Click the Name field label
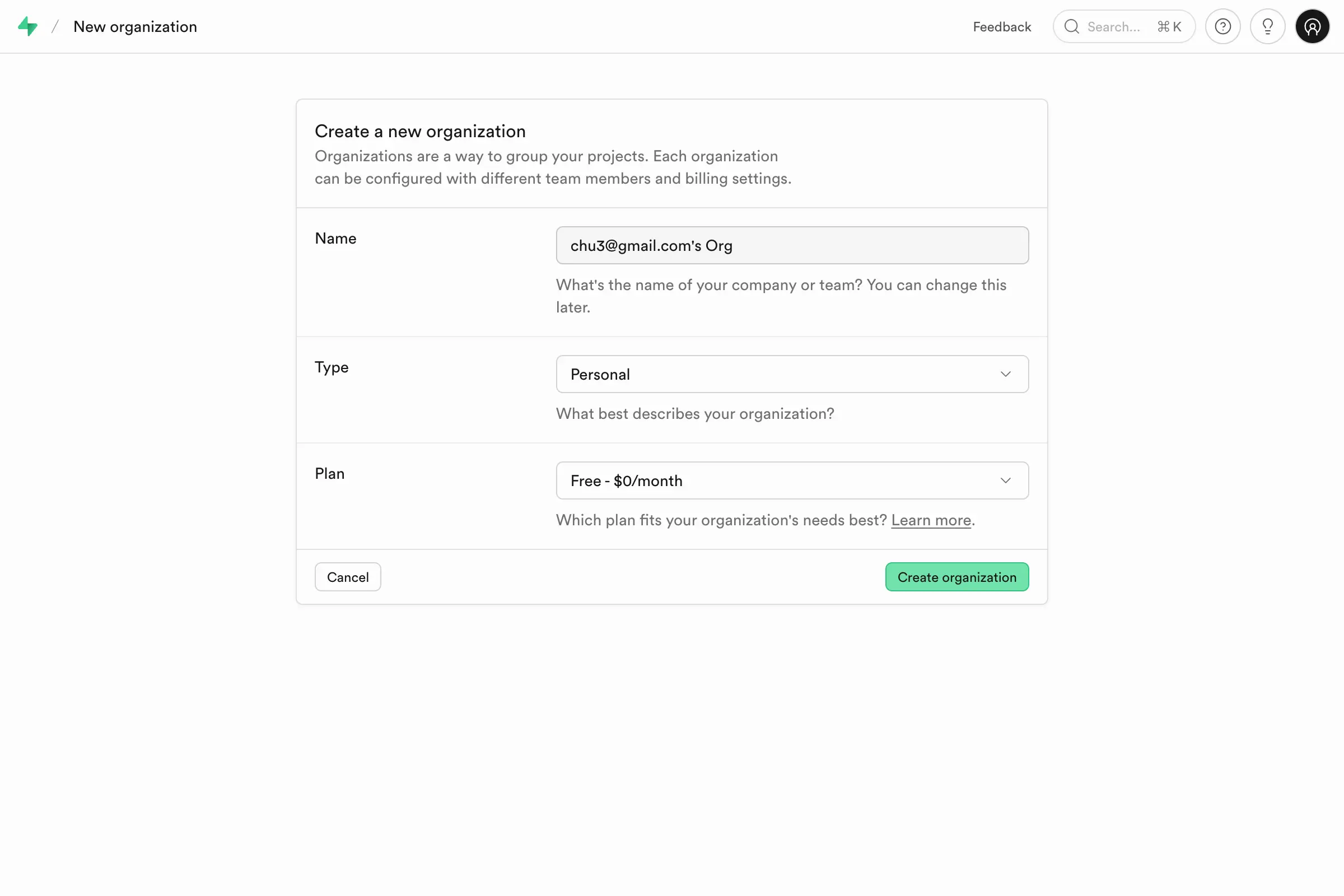 click(x=335, y=239)
